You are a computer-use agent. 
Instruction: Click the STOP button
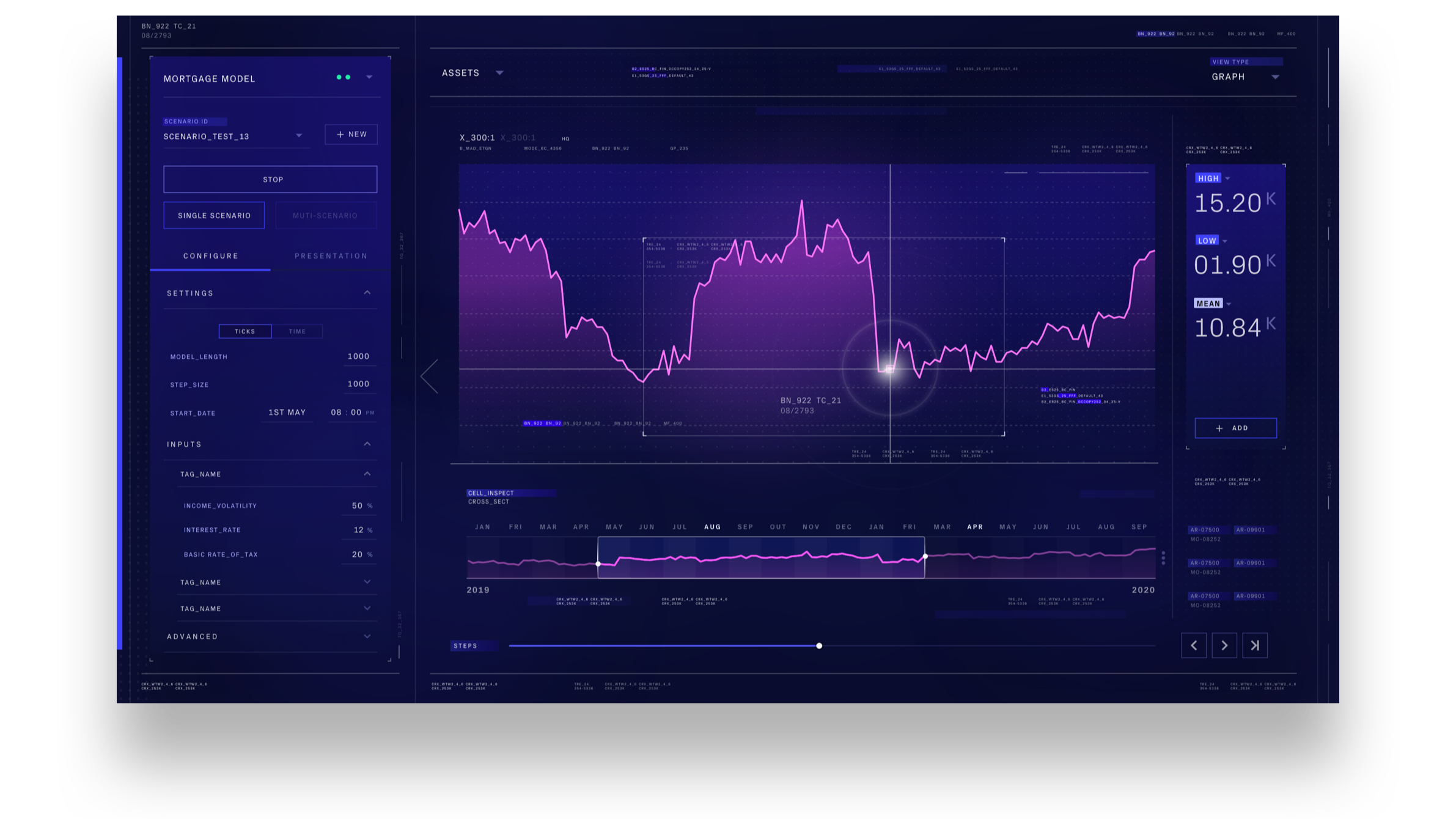click(270, 179)
